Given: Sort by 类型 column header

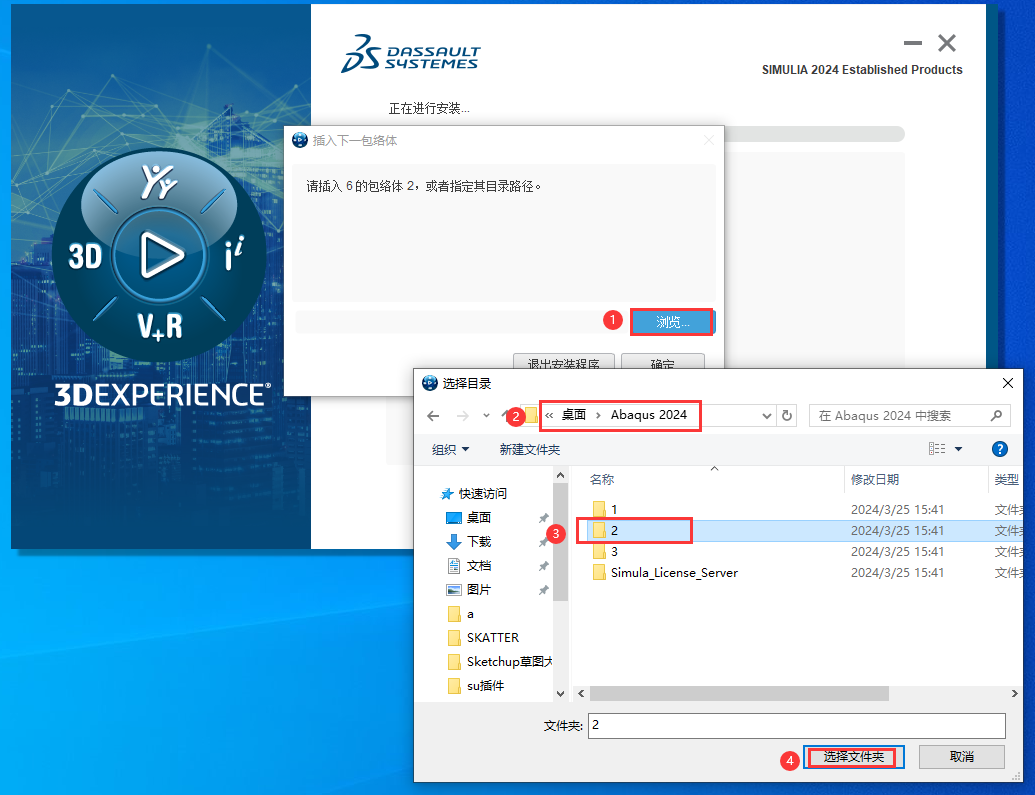Looking at the screenshot, I should click(1007, 479).
